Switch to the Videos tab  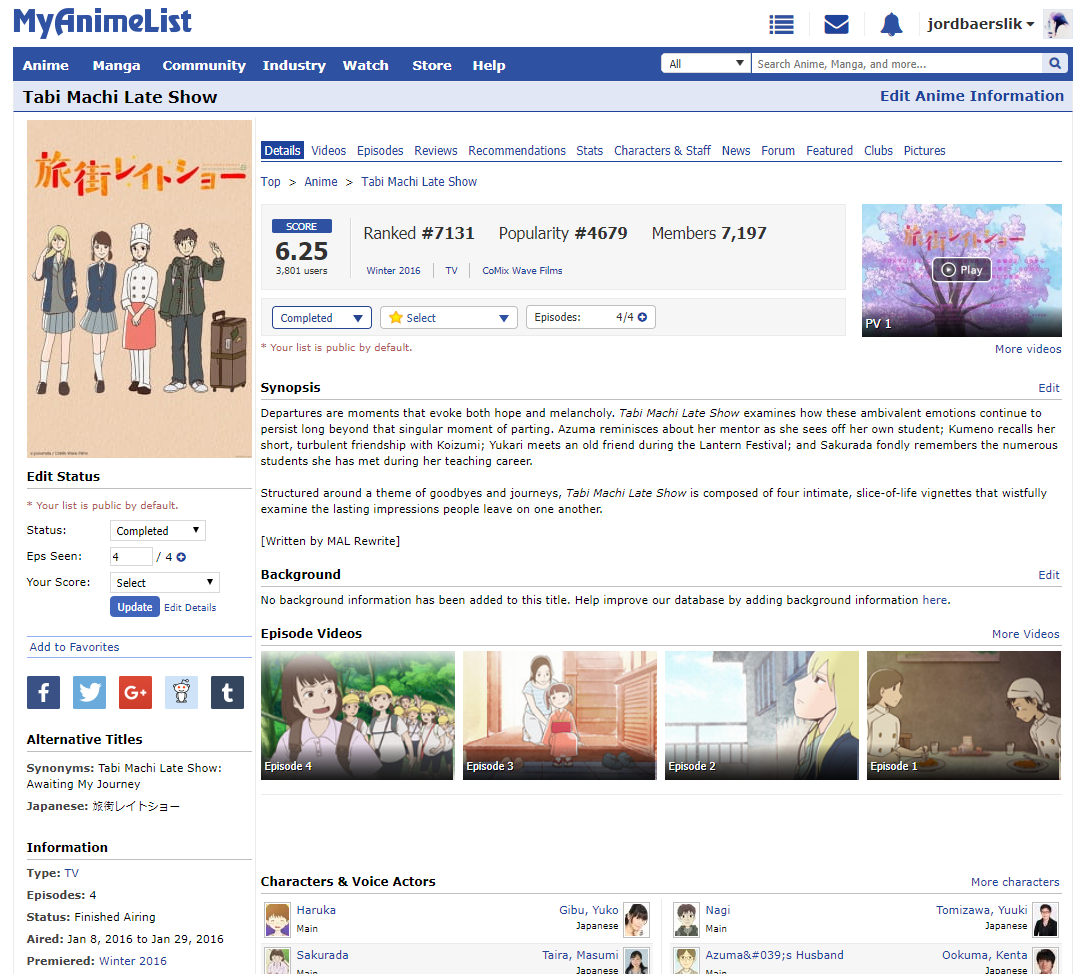click(328, 151)
